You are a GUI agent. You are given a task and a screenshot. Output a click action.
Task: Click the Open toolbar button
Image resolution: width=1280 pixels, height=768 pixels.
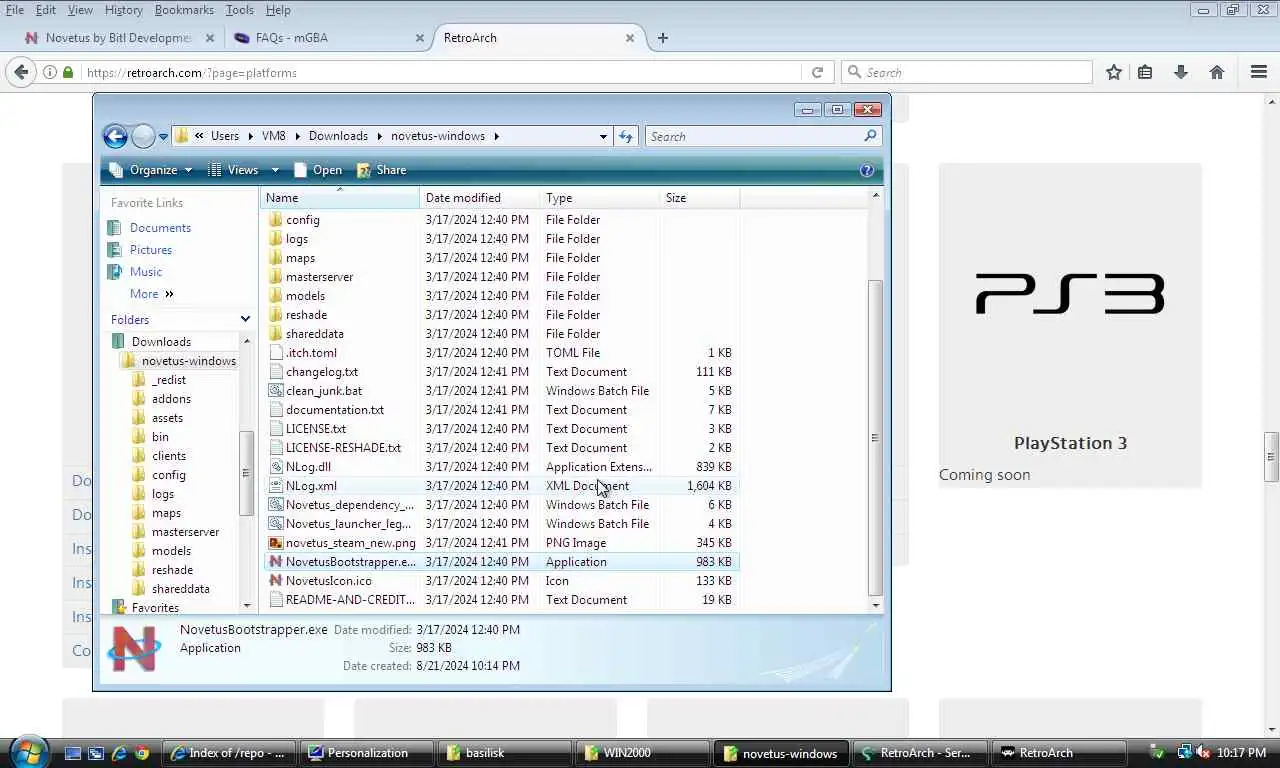[x=317, y=170]
